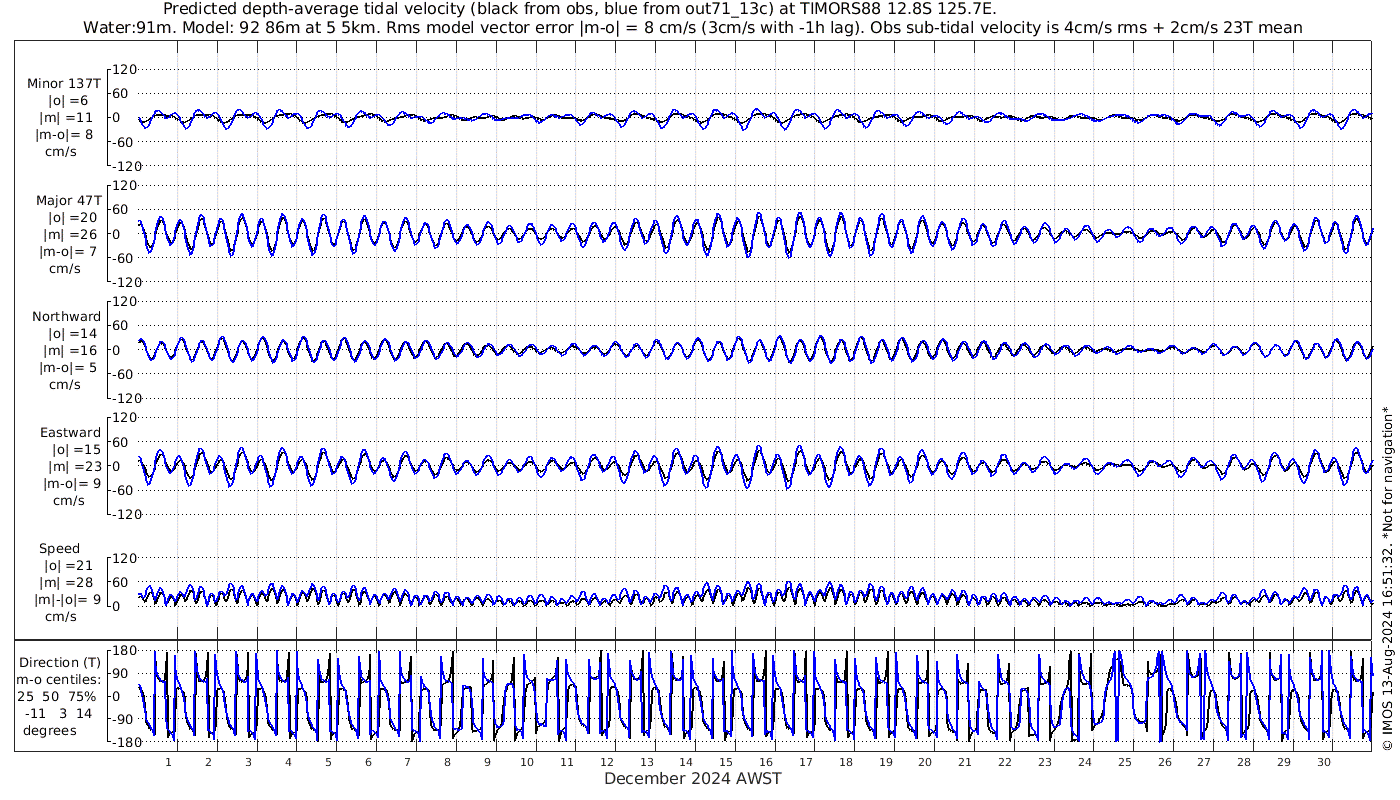Click the 'cm/s' unit under Major 47T
The width and height of the screenshot is (1400, 800).
[65, 268]
